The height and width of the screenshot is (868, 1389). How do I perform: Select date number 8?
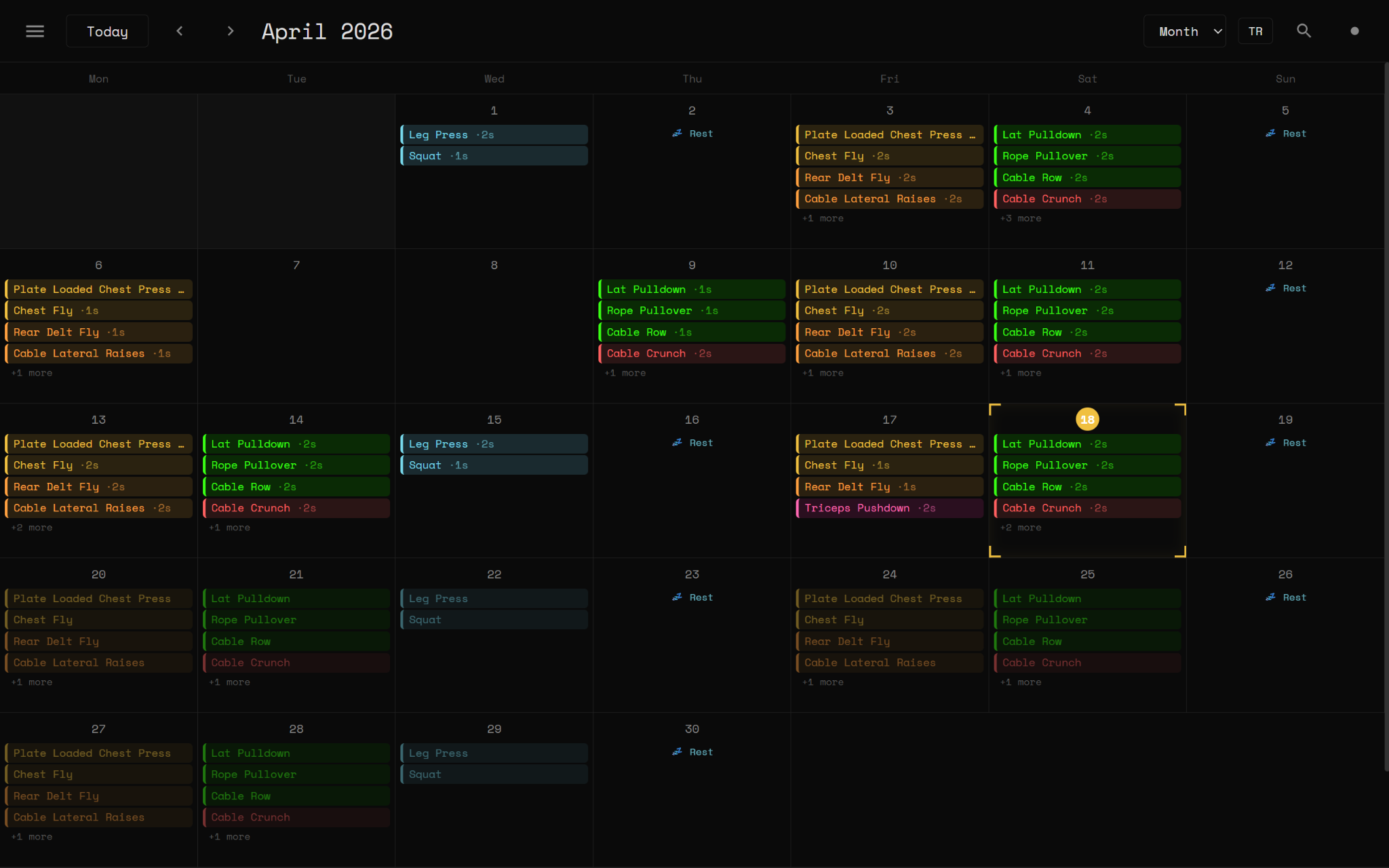pyautogui.click(x=494, y=265)
